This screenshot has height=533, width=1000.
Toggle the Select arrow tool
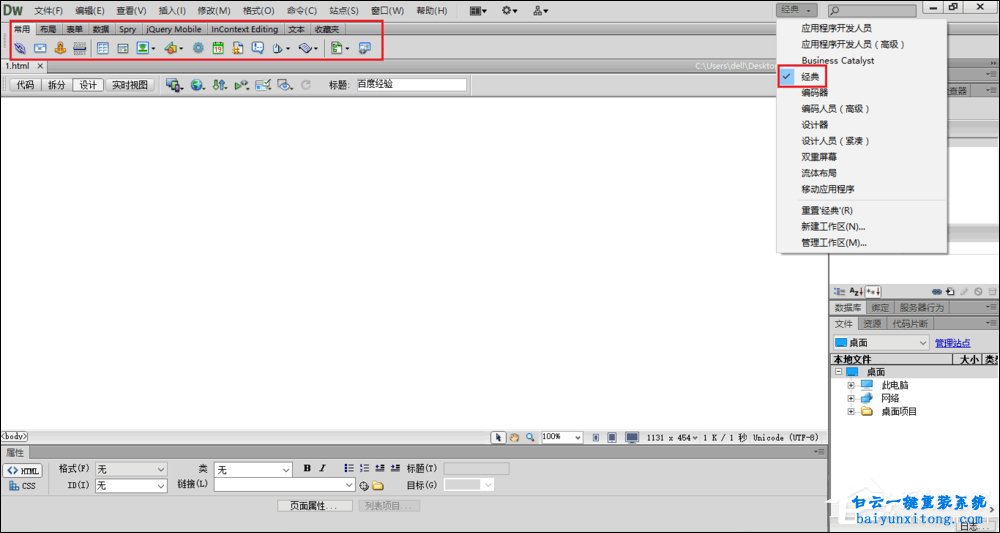click(497, 437)
